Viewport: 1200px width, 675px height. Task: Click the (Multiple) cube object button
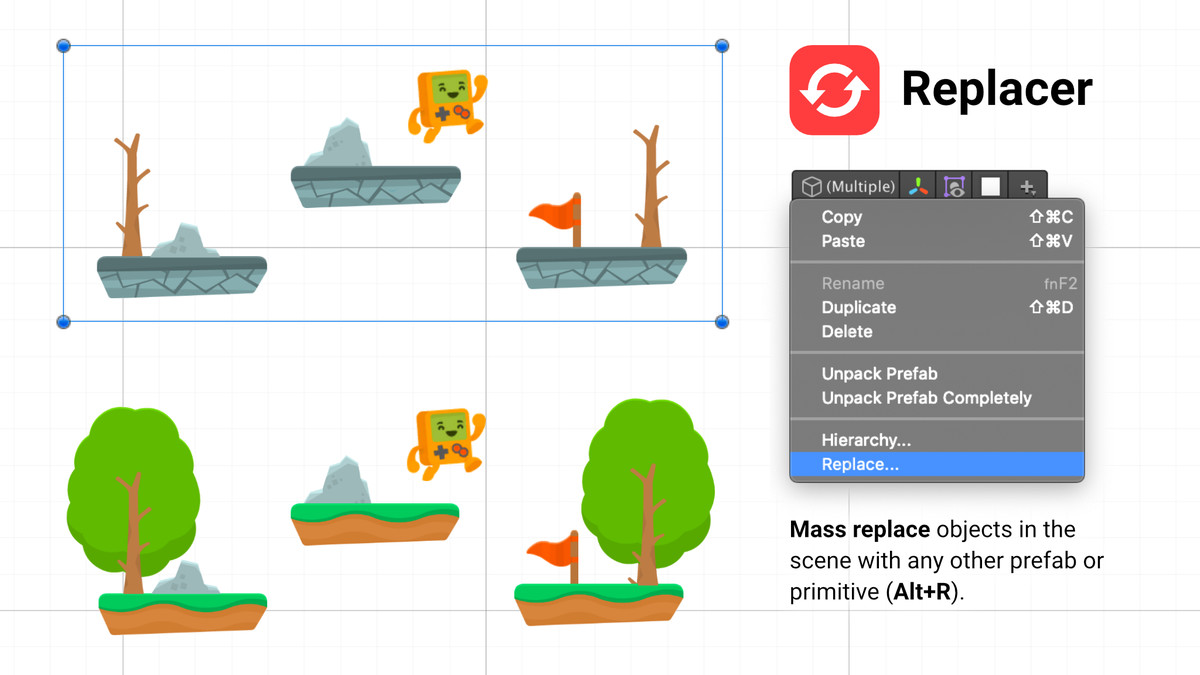pos(848,186)
